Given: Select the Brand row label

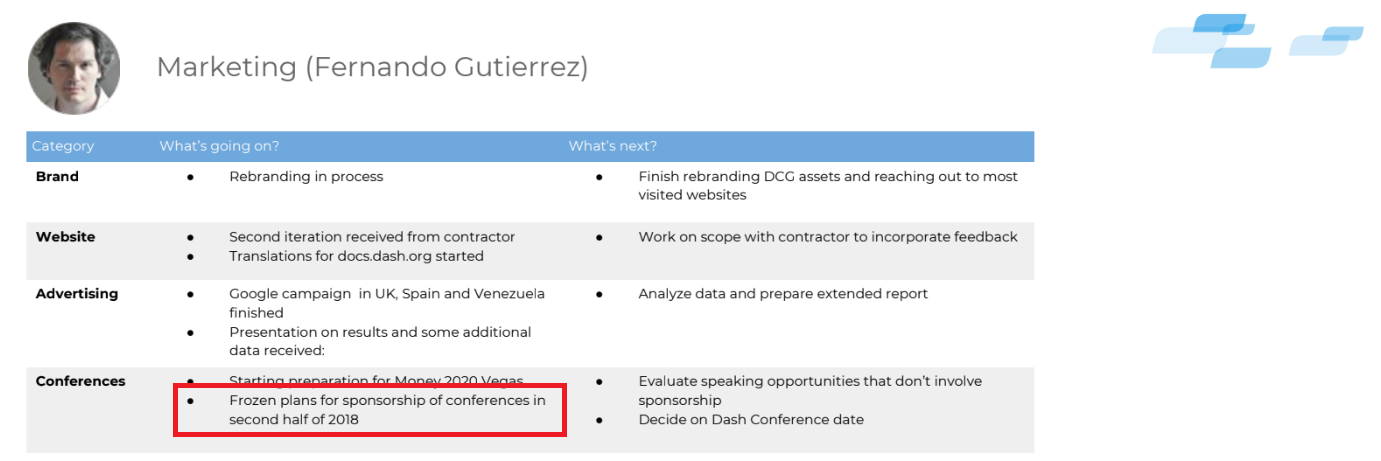Looking at the screenshot, I should [x=57, y=177].
